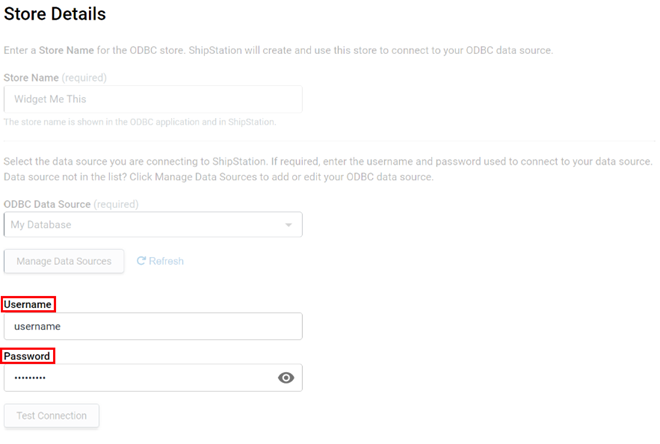Click the Test Connection button
The width and height of the screenshot is (660, 444).
click(x=52, y=416)
